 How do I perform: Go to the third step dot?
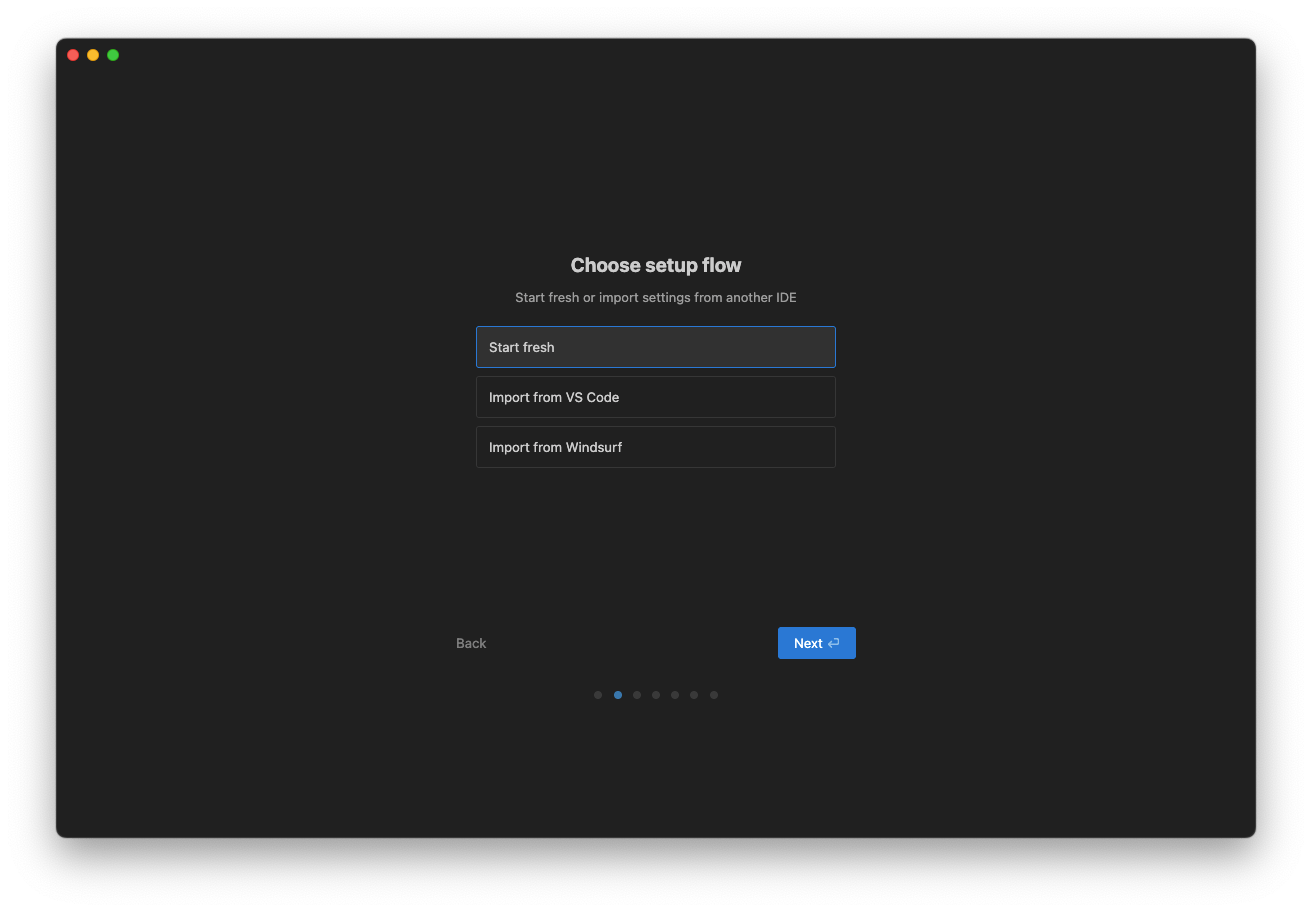coord(637,695)
